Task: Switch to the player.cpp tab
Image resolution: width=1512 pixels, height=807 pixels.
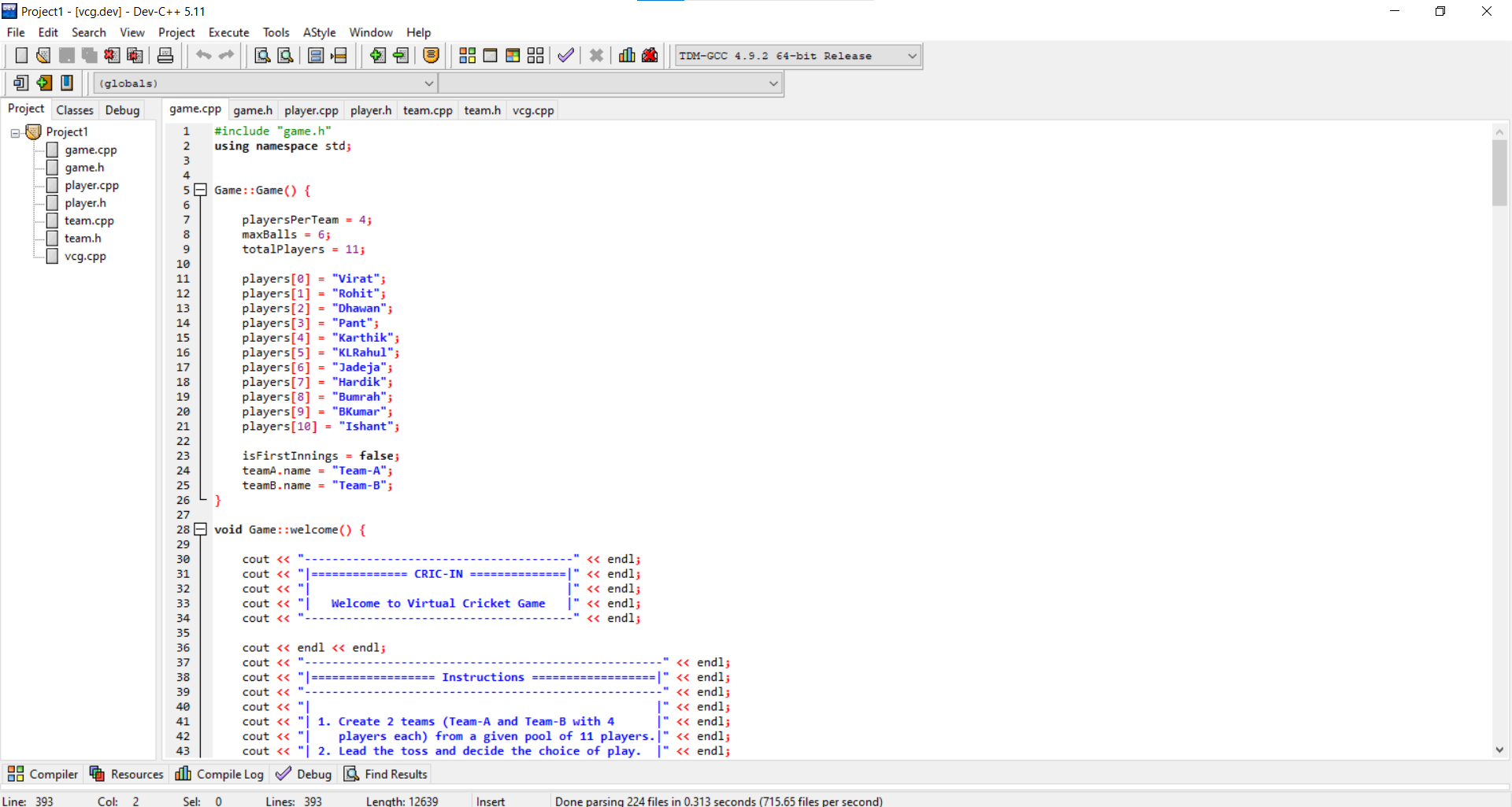Action: coord(310,110)
